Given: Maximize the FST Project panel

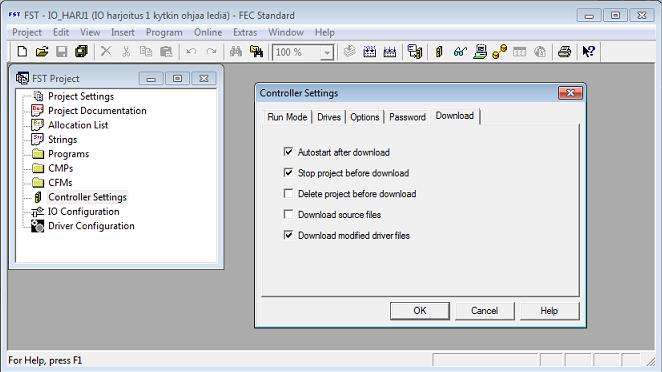Looking at the screenshot, I should tap(177, 79).
